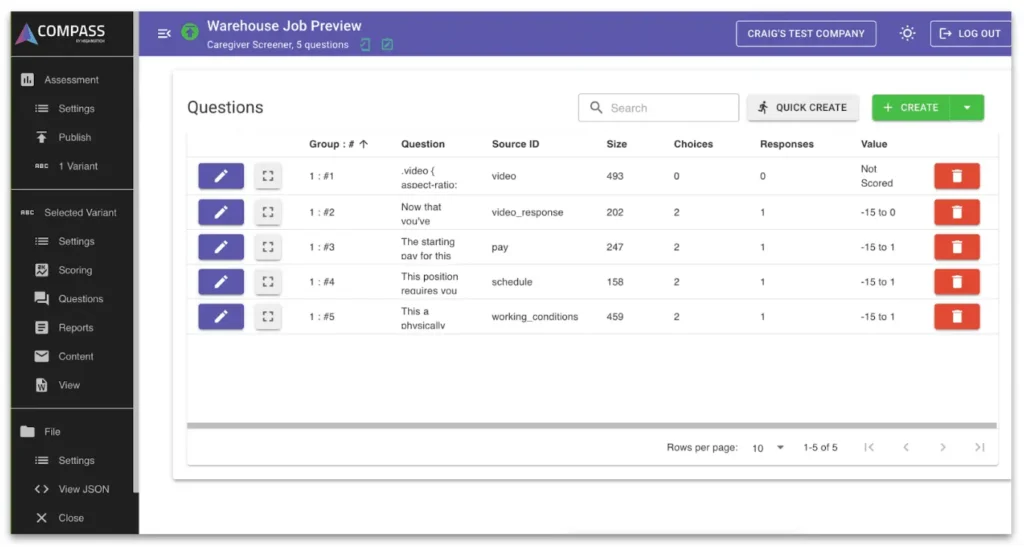Open the Craig's Test Company selector
The height and width of the screenshot is (547, 1024).
[x=805, y=33]
